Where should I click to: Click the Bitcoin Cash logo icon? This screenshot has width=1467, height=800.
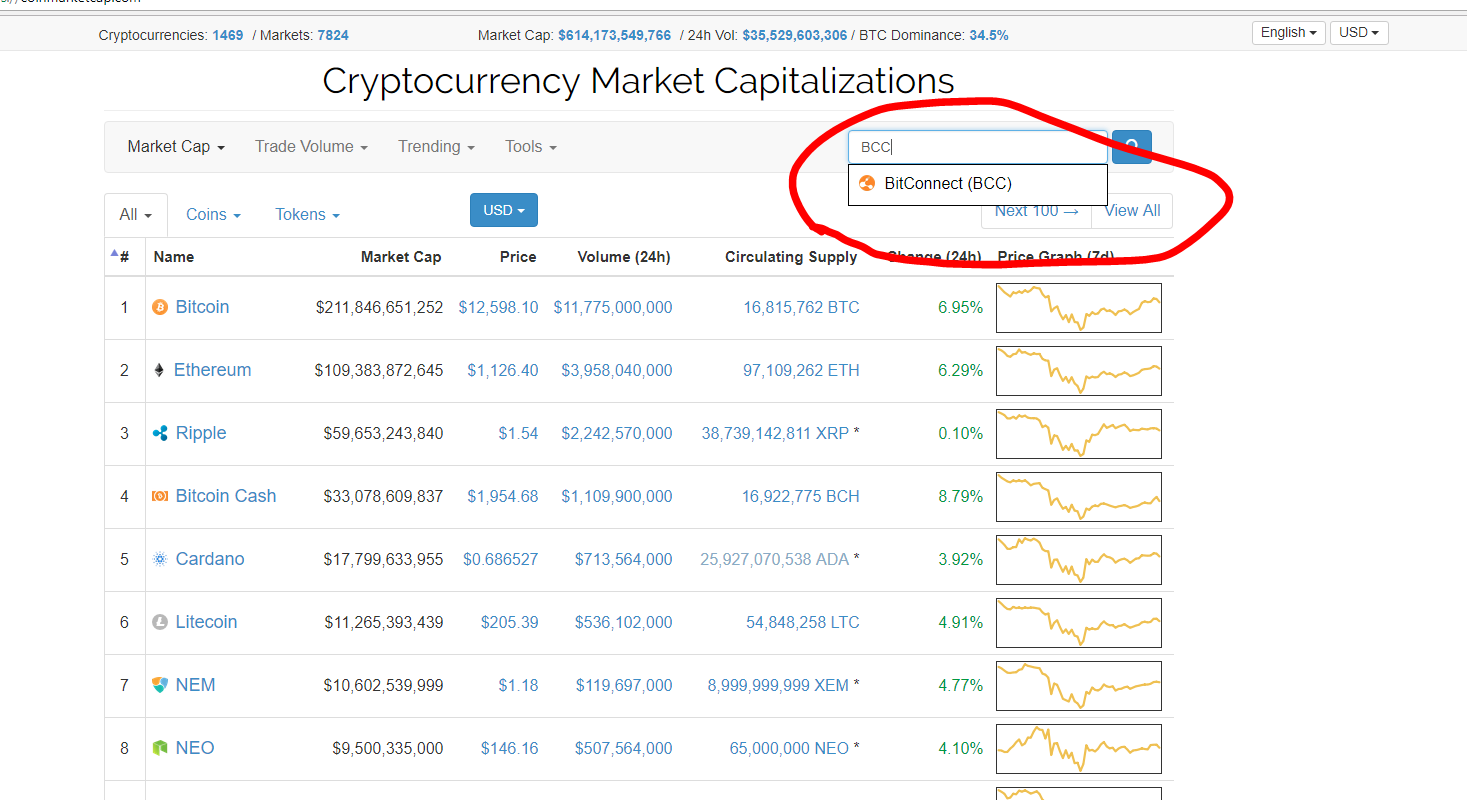(160, 496)
